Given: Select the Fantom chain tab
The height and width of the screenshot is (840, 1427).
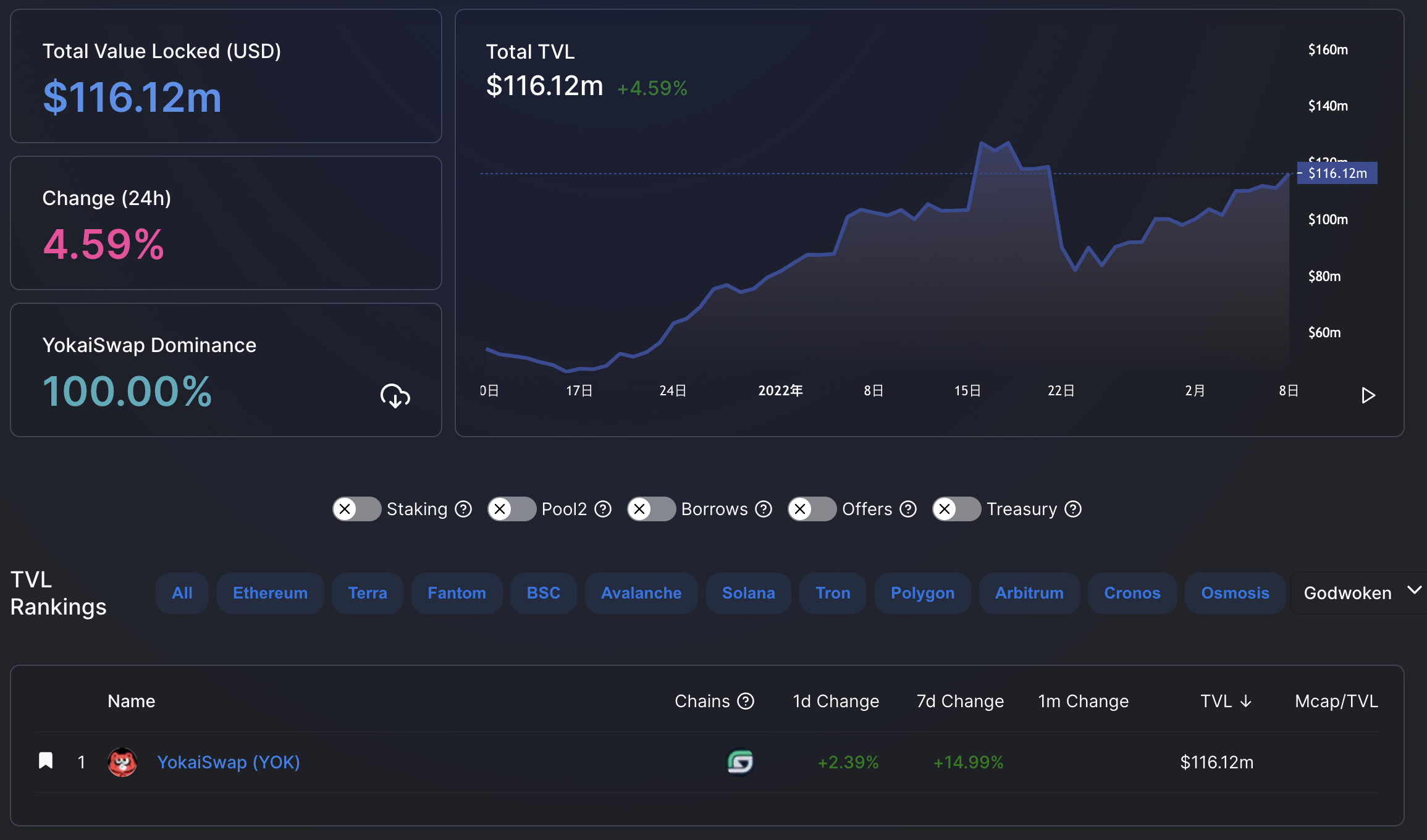Looking at the screenshot, I should point(457,593).
